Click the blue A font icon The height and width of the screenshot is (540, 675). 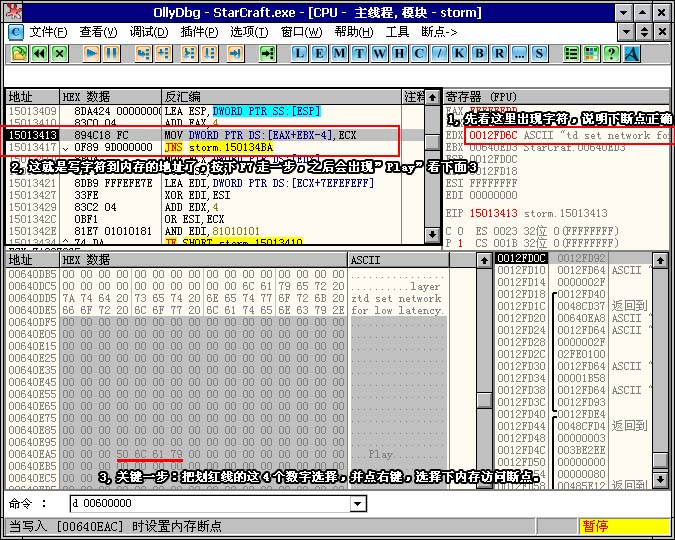coord(632,54)
